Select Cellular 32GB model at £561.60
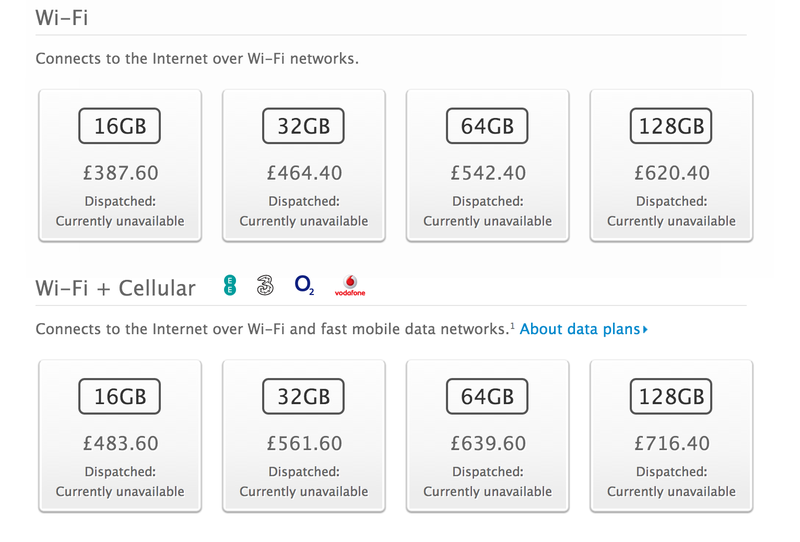 point(304,436)
